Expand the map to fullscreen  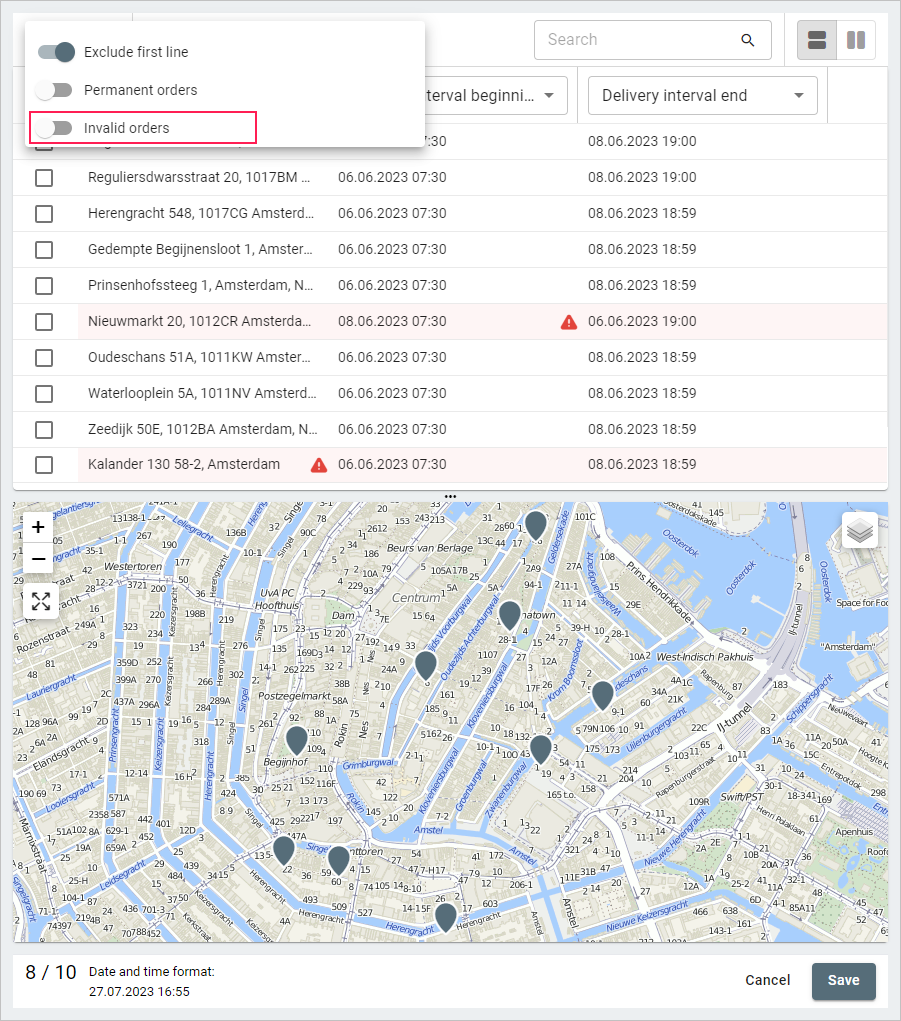coord(40,601)
